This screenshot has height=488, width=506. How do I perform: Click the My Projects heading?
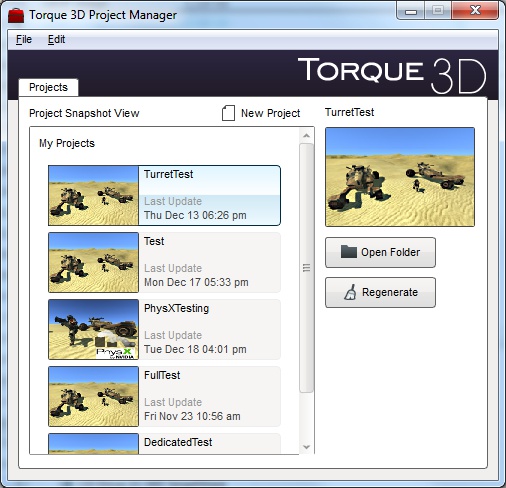click(x=67, y=143)
